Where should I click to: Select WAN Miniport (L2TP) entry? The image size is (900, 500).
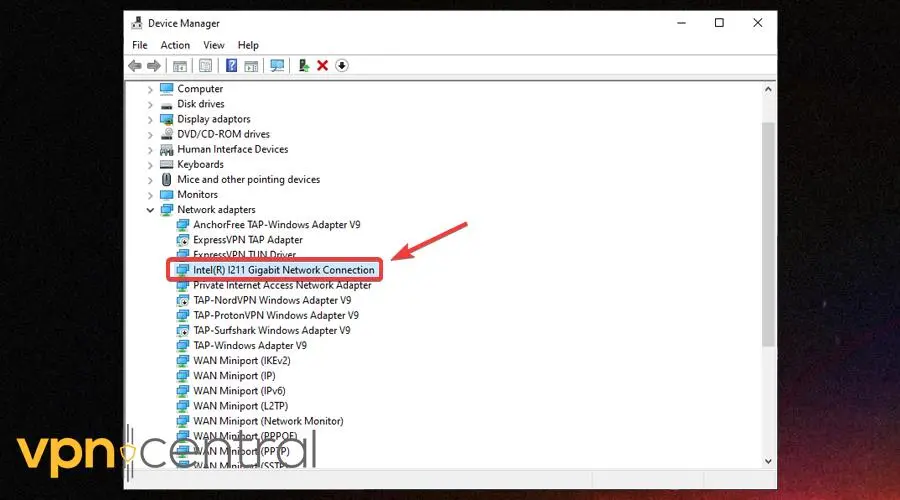pos(240,406)
